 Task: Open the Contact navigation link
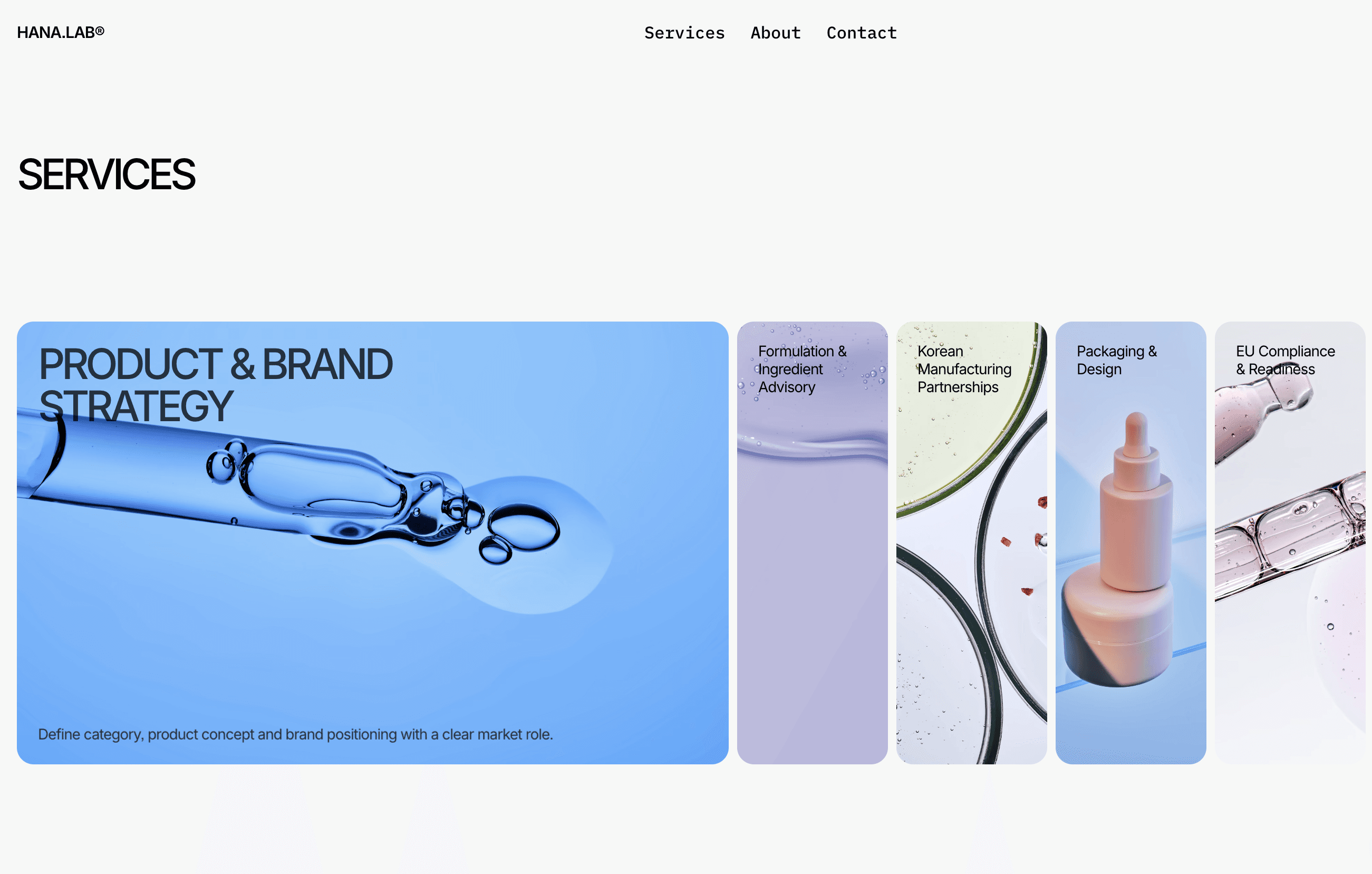pos(862,33)
